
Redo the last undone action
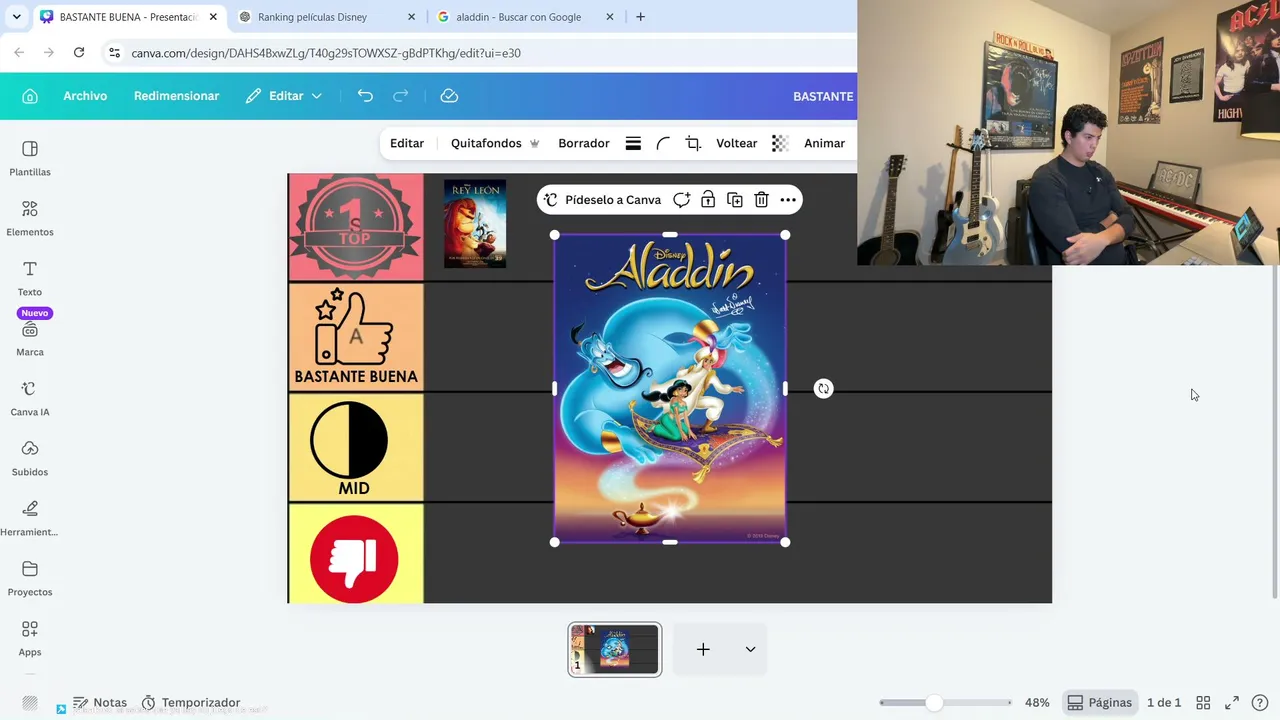tap(401, 96)
